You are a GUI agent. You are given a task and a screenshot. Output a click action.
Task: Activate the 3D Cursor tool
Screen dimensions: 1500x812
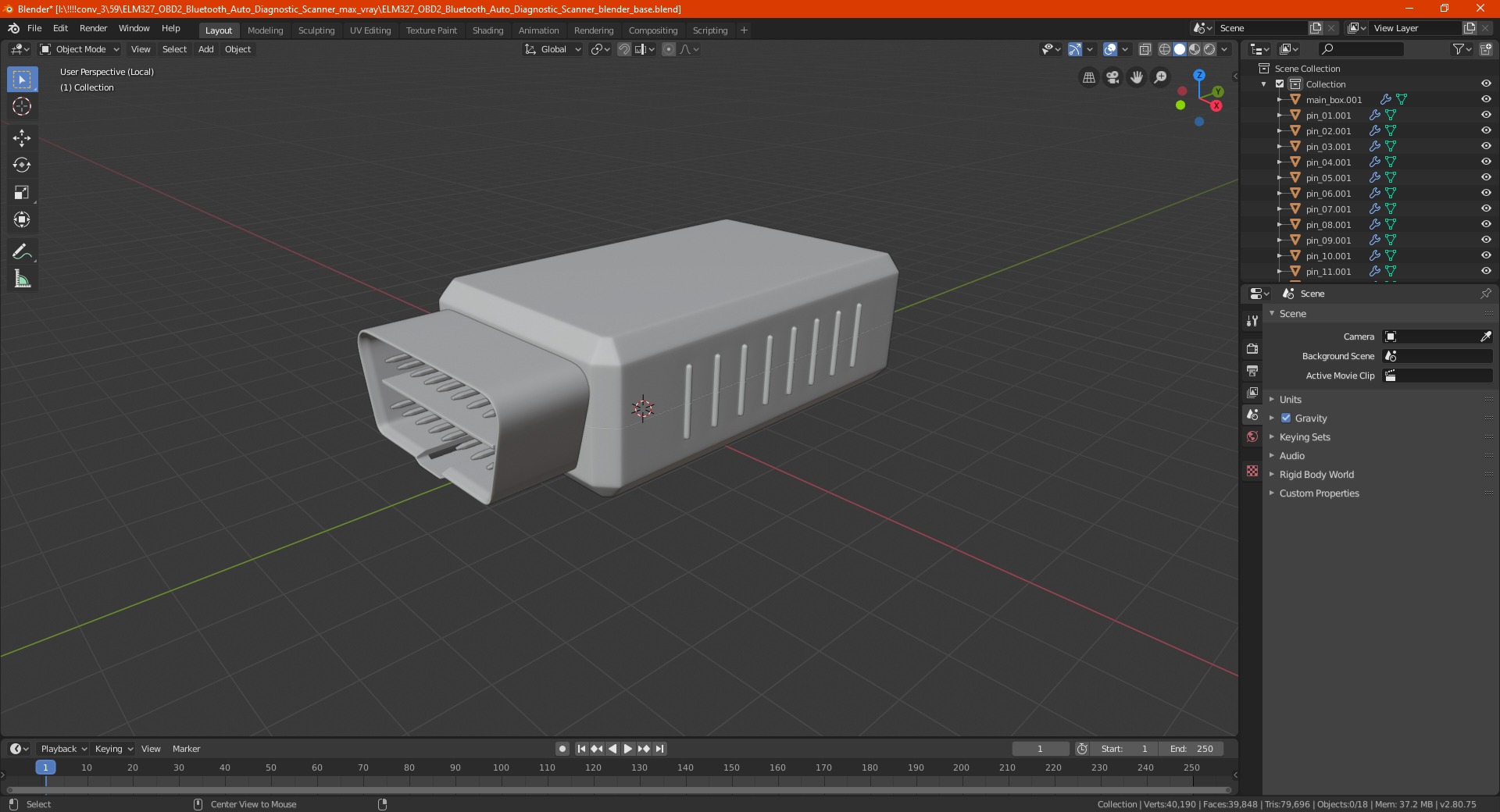coord(22,107)
